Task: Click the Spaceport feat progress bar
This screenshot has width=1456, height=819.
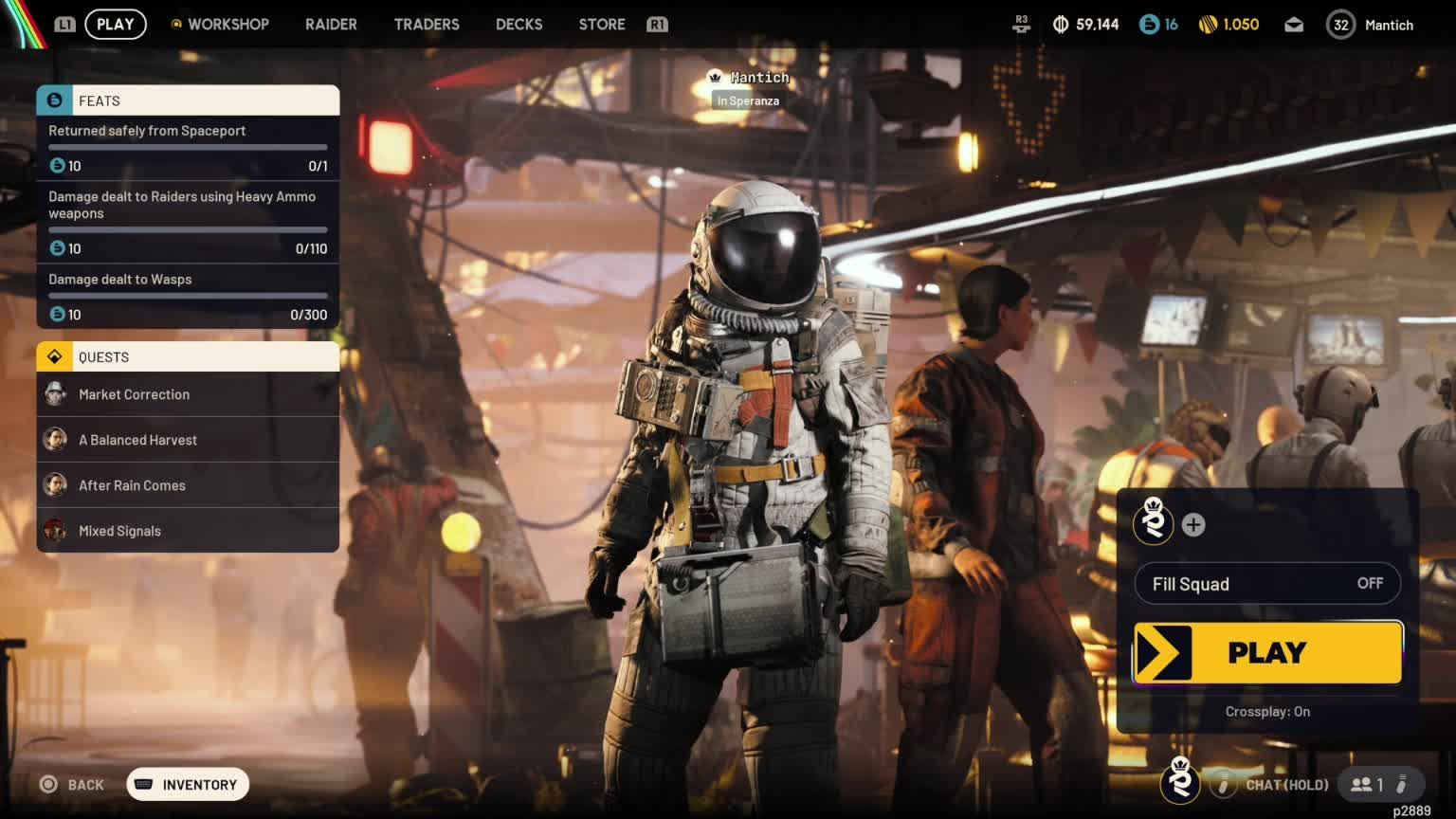Action: 188,147
